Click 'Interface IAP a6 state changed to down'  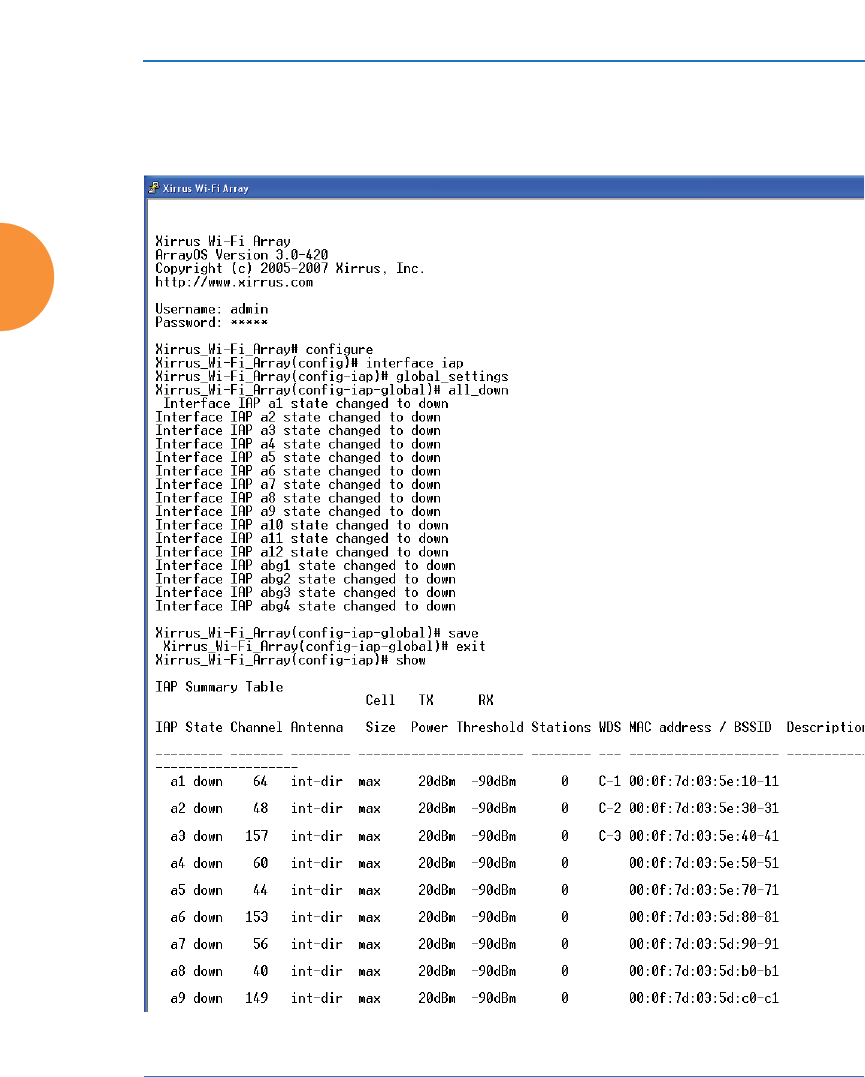pyautogui.click(x=298, y=471)
